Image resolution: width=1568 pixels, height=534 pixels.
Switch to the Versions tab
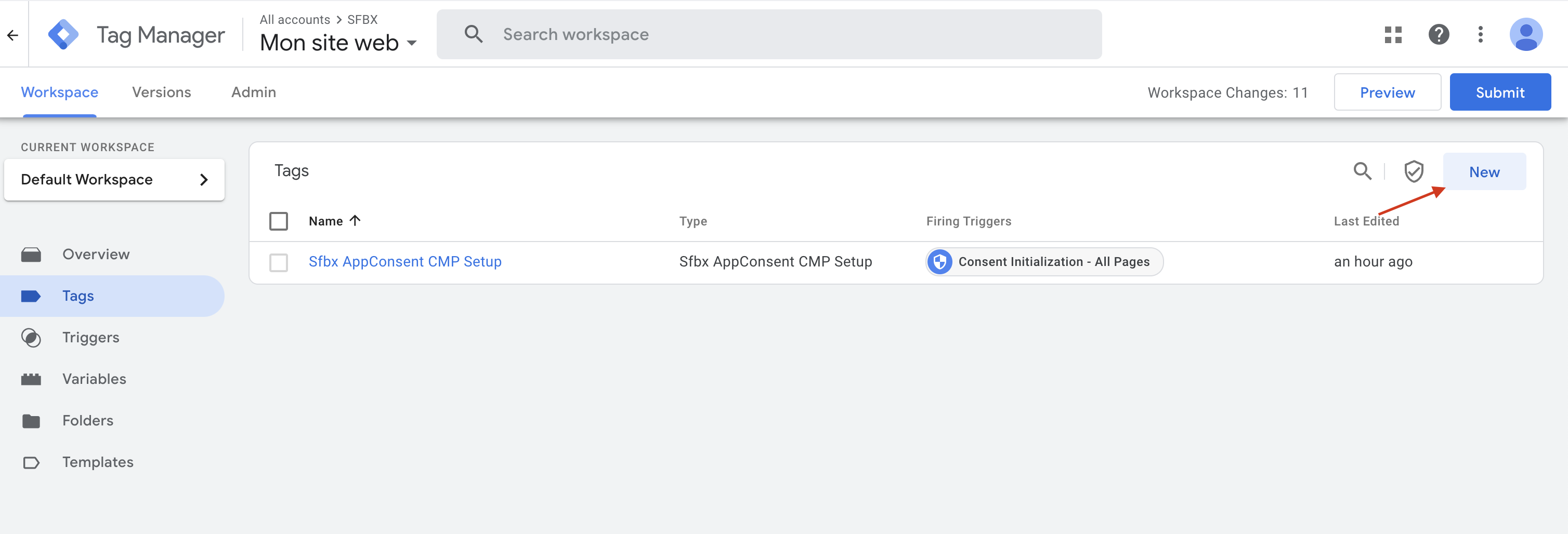pyautogui.click(x=161, y=92)
